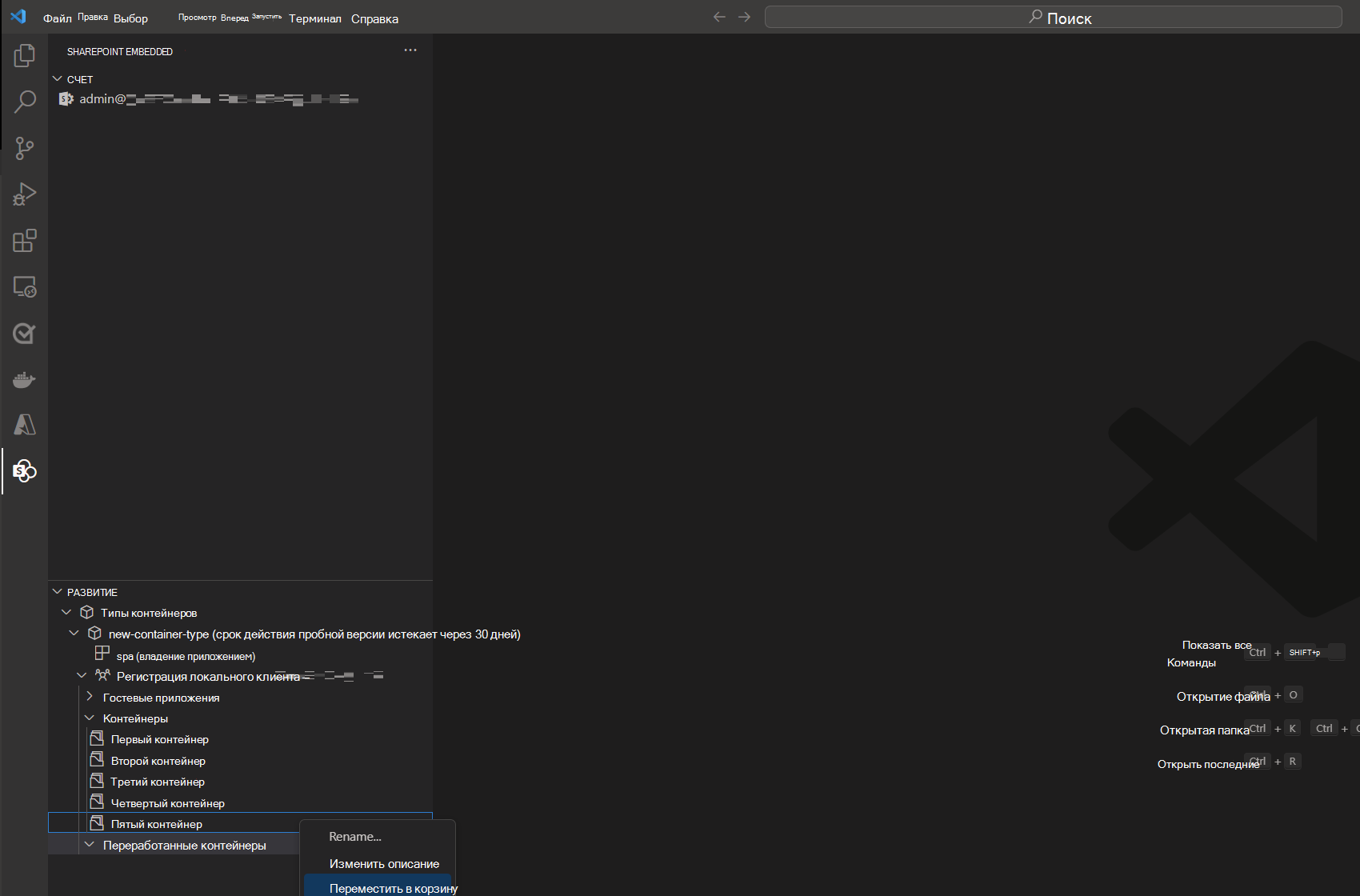1360x896 pixels.
Task: Open the Docker view icon
Action: click(25, 380)
